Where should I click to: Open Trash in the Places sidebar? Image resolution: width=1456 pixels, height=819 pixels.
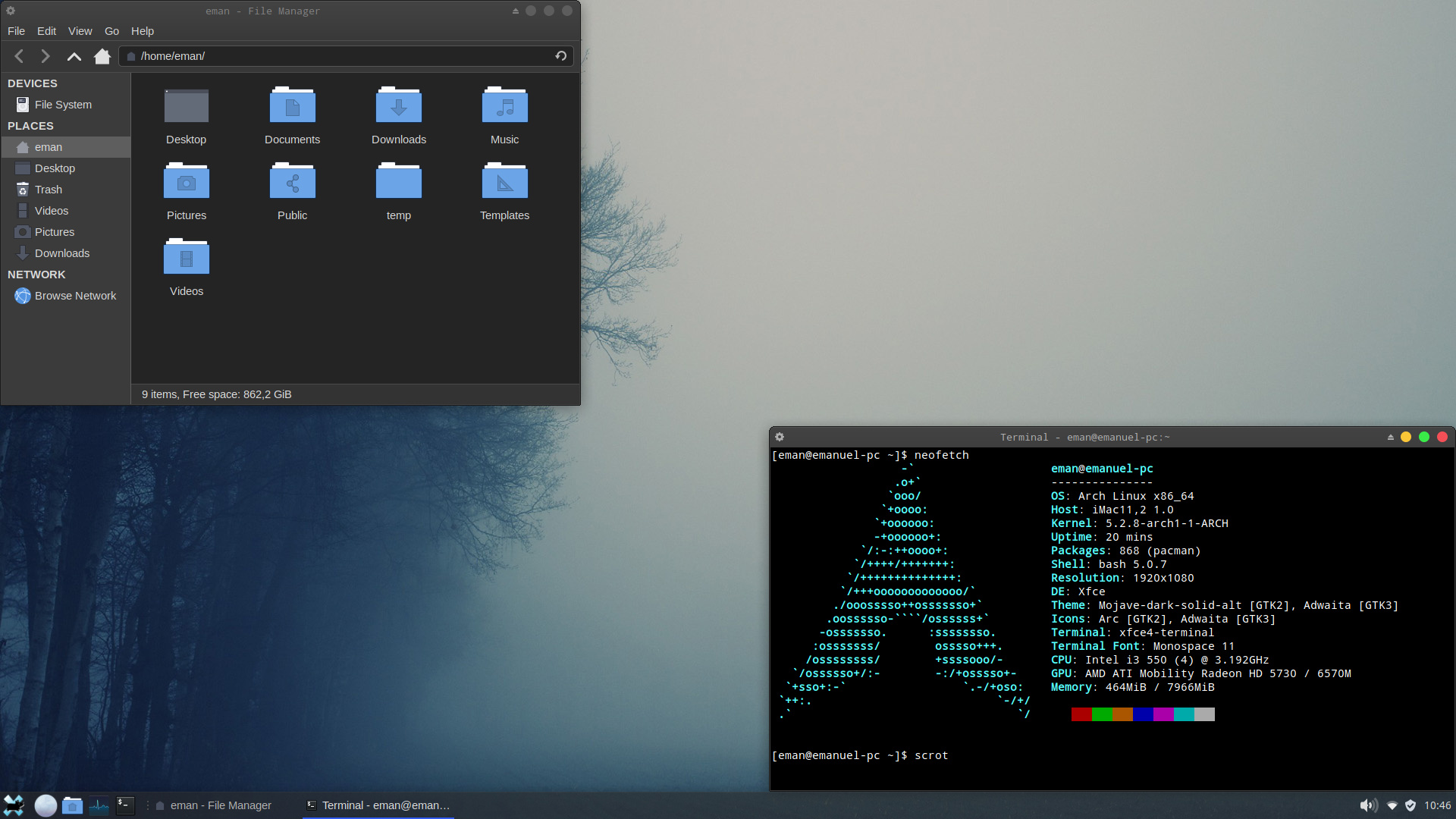[x=65, y=190]
